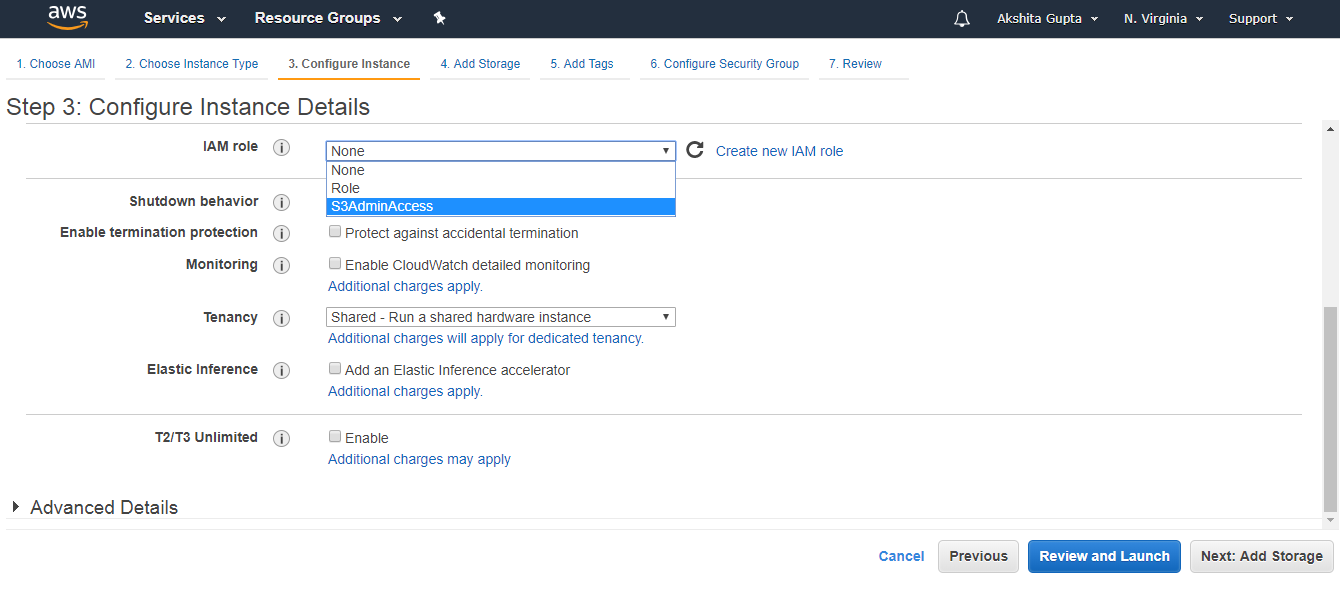
Task: Switch to the Configure Security Group tab
Action: (724, 63)
